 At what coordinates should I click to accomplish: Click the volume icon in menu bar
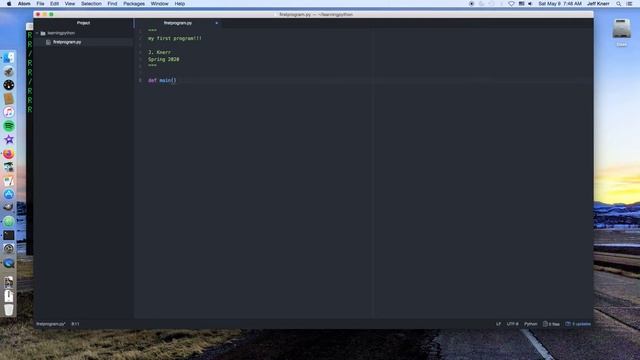(530, 4)
